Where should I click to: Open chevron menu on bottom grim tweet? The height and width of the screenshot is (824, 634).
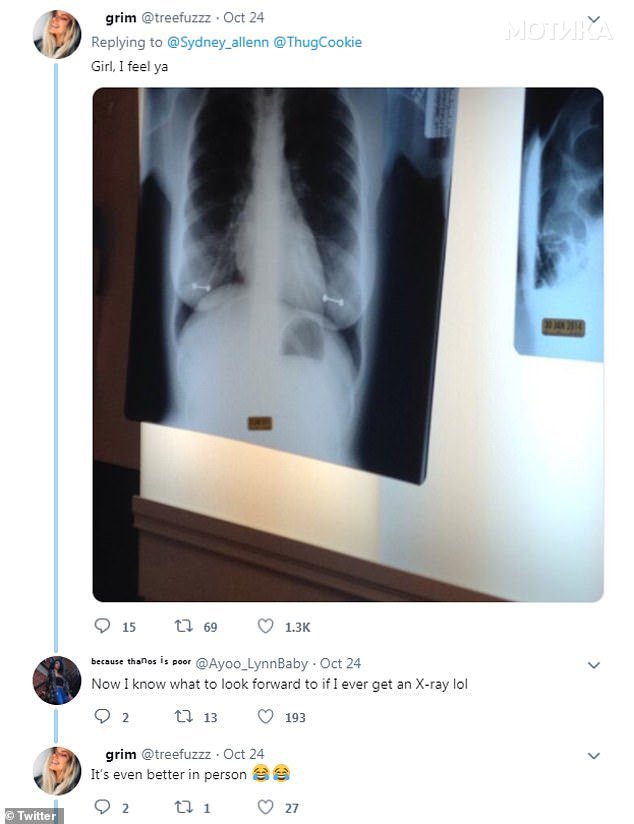594,756
